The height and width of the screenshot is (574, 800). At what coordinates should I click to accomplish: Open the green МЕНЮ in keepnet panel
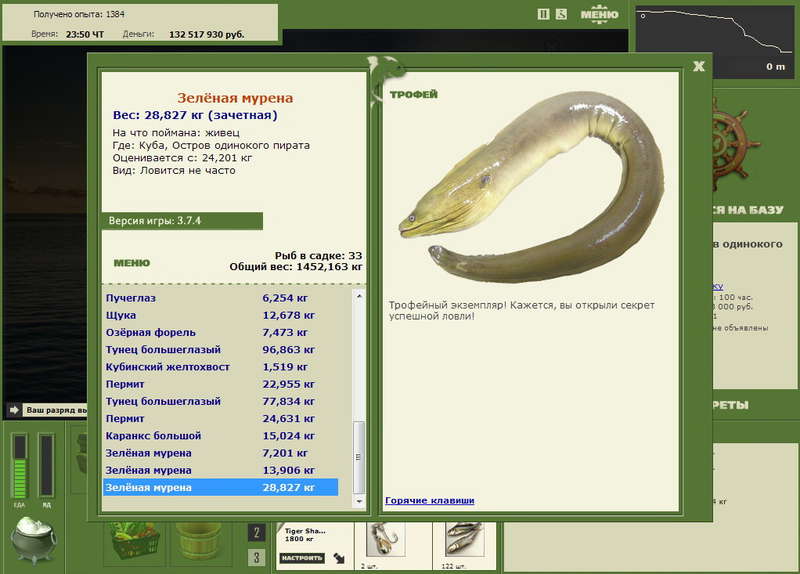click(132, 263)
